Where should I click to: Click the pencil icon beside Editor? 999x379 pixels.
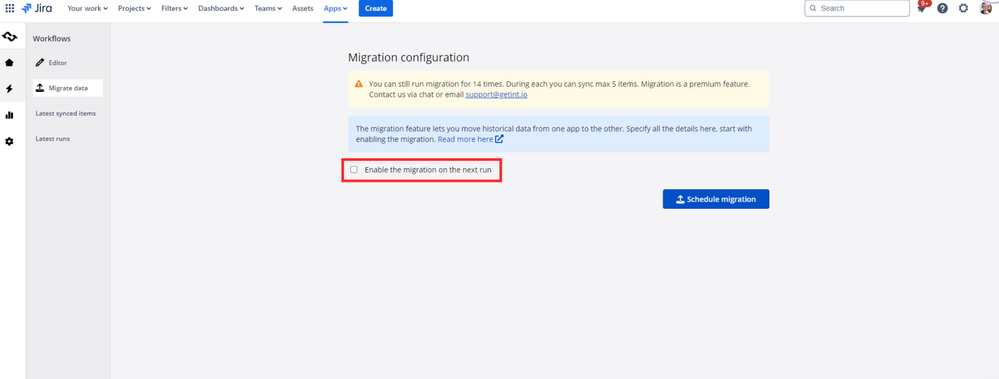point(40,62)
